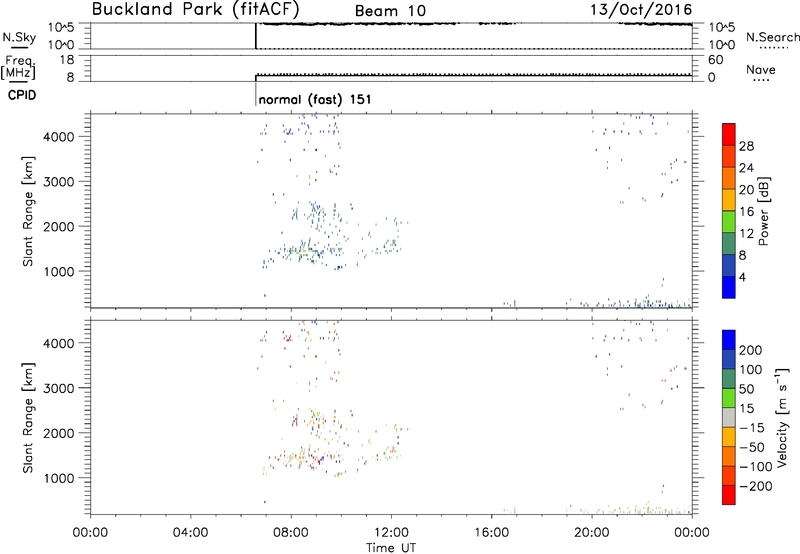Select the '04:00' time tick label
The image size is (800, 554).
point(190,533)
